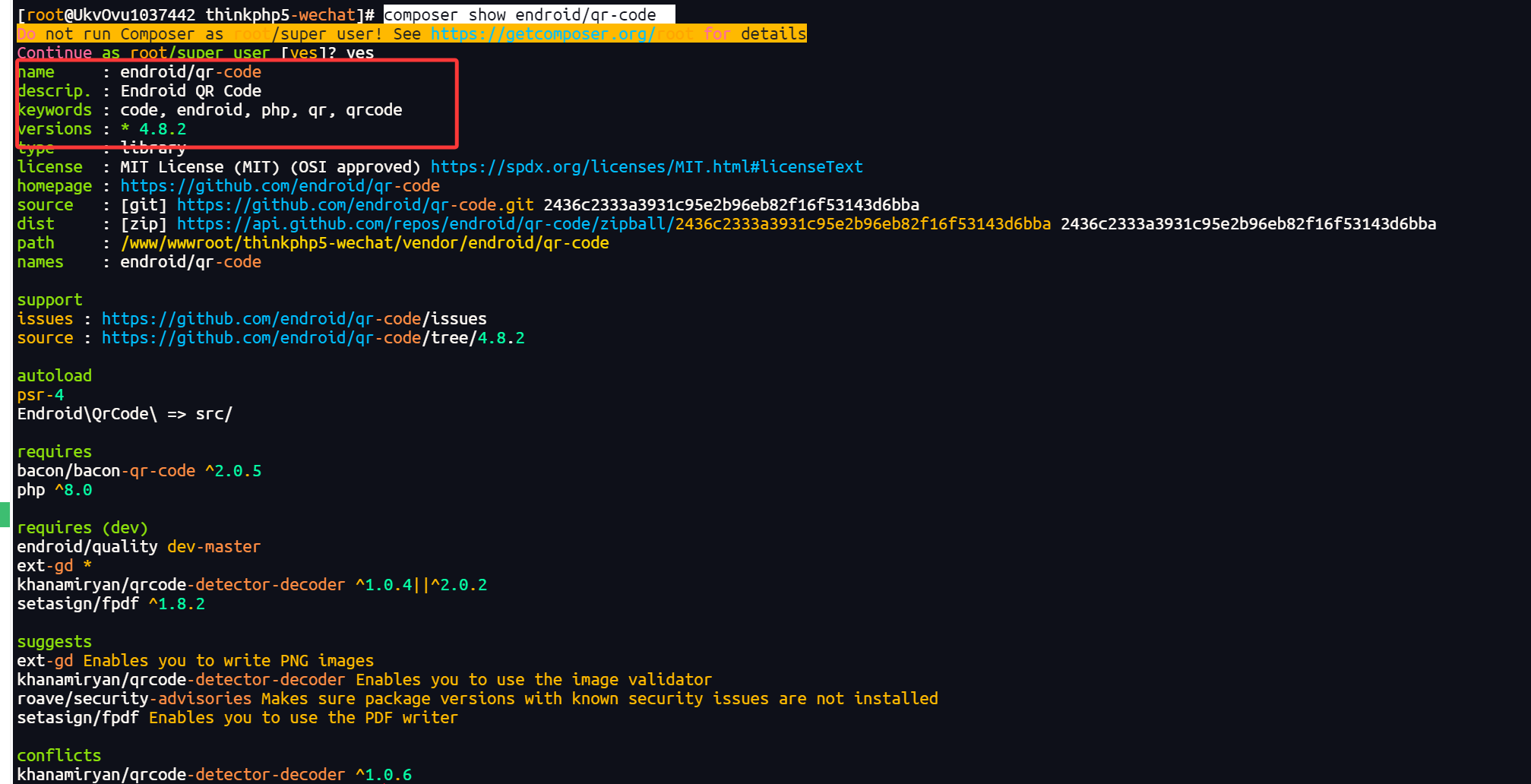Click the 'psr-4' label
1531x784 pixels.
(x=40, y=395)
